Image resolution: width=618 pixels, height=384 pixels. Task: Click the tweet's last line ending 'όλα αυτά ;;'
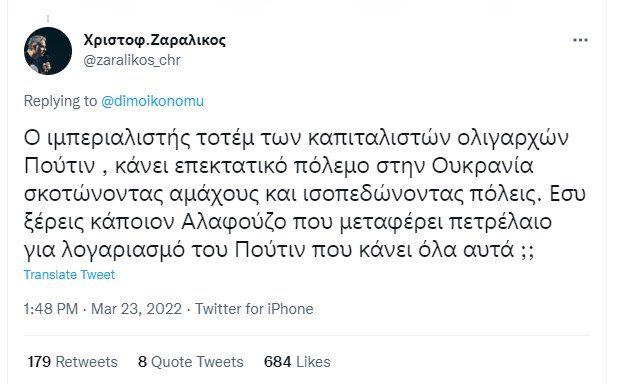coord(279,250)
